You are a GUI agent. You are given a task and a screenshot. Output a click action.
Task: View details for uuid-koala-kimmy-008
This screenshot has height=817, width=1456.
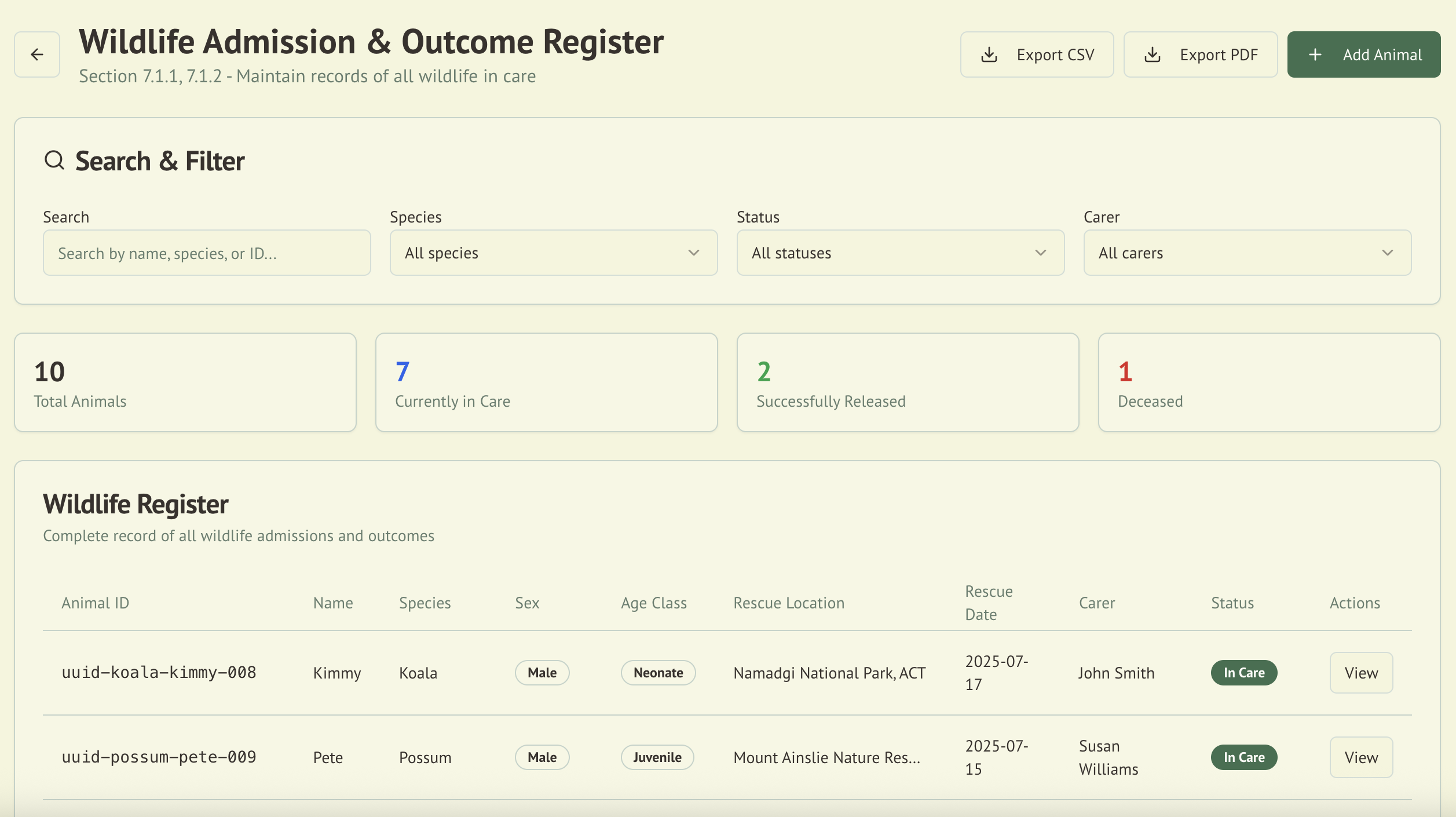point(1360,672)
